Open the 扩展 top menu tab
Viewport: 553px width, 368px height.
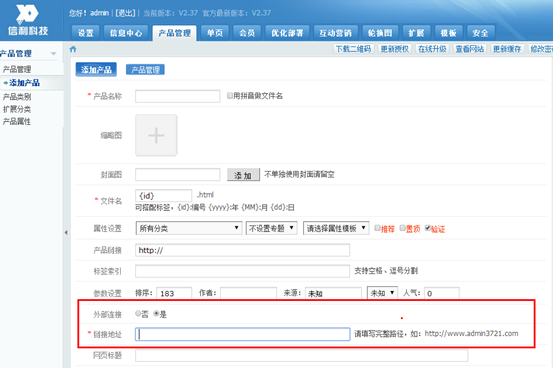416,33
